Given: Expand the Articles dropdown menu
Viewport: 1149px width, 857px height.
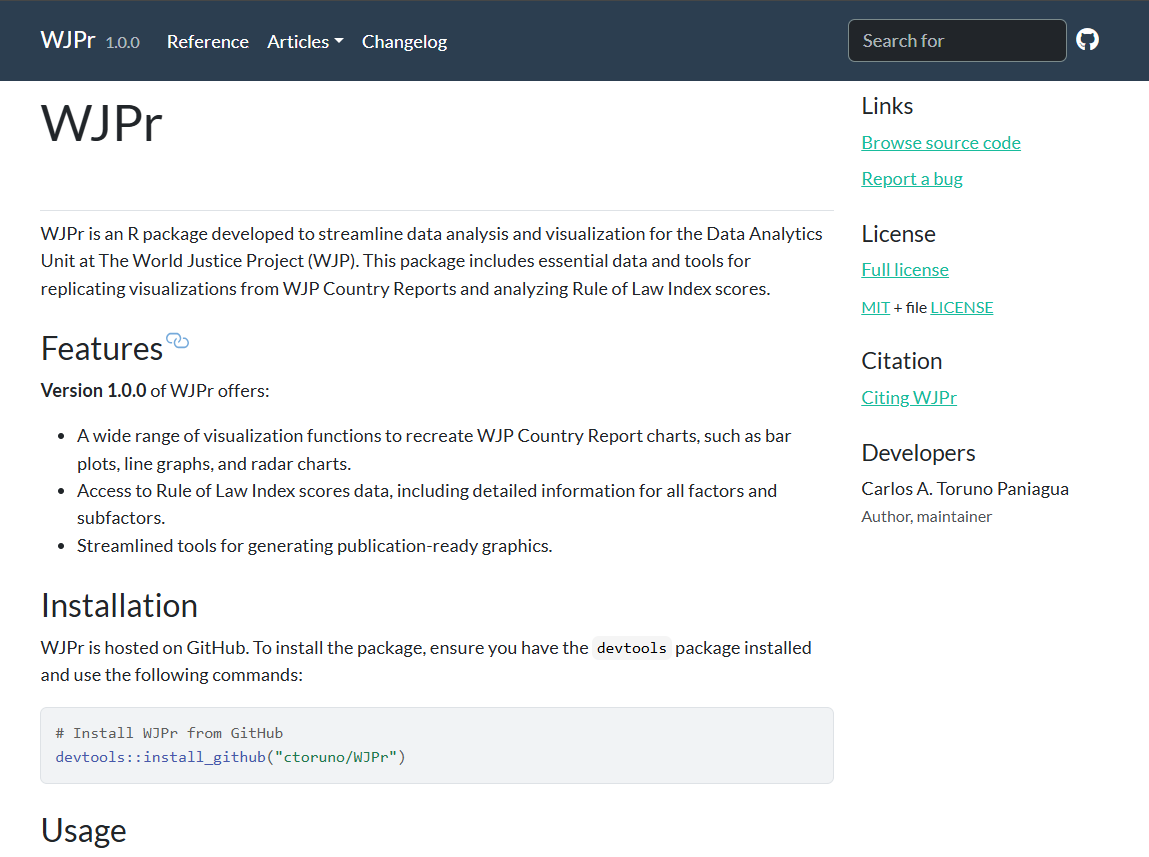Looking at the screenshot, I should pyautogui.click(x=305, y=42).
